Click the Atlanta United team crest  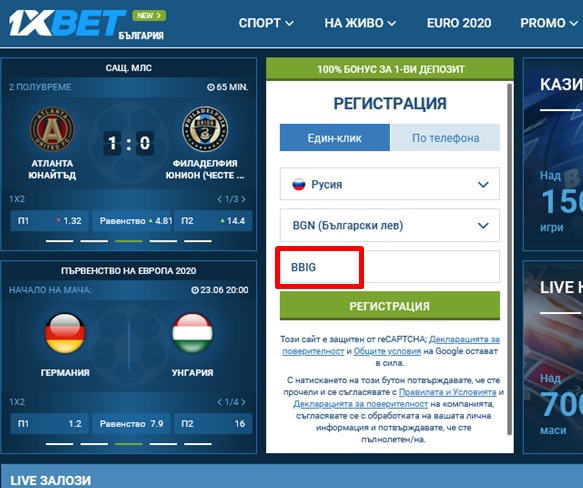[52, 130]
